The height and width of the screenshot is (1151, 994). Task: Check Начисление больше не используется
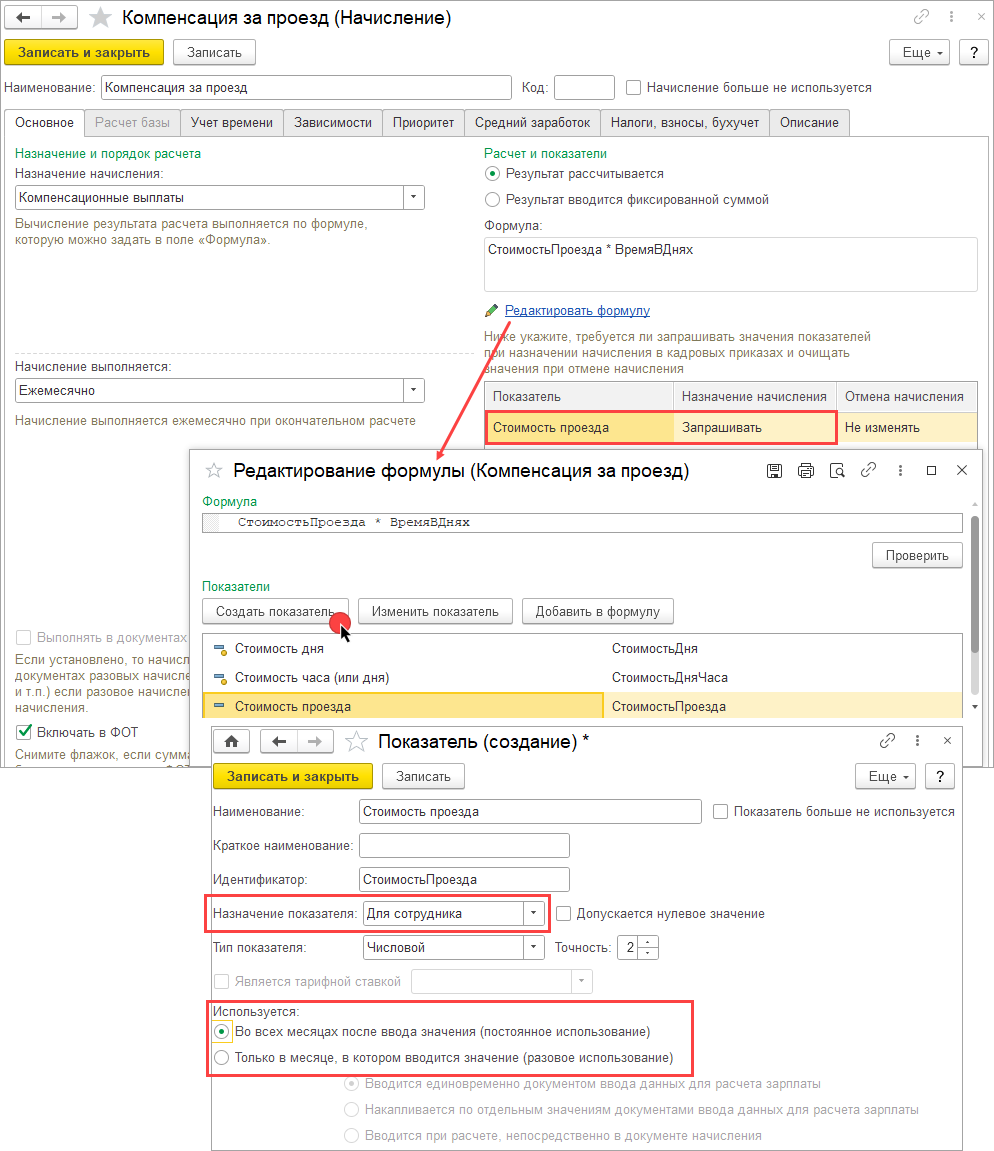pyautogui.click(x=634, y=87)
